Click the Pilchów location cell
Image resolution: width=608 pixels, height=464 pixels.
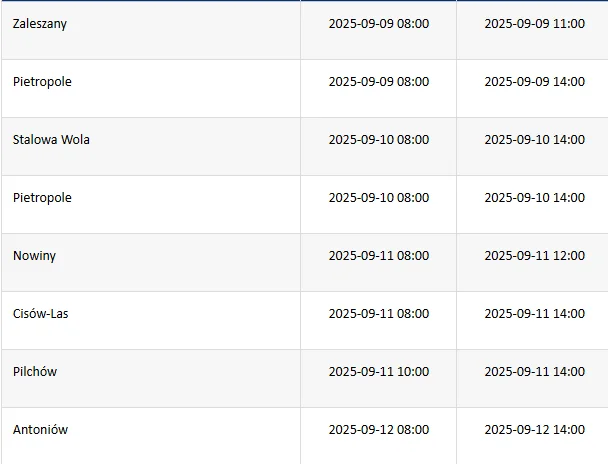[x=35, y=372]
